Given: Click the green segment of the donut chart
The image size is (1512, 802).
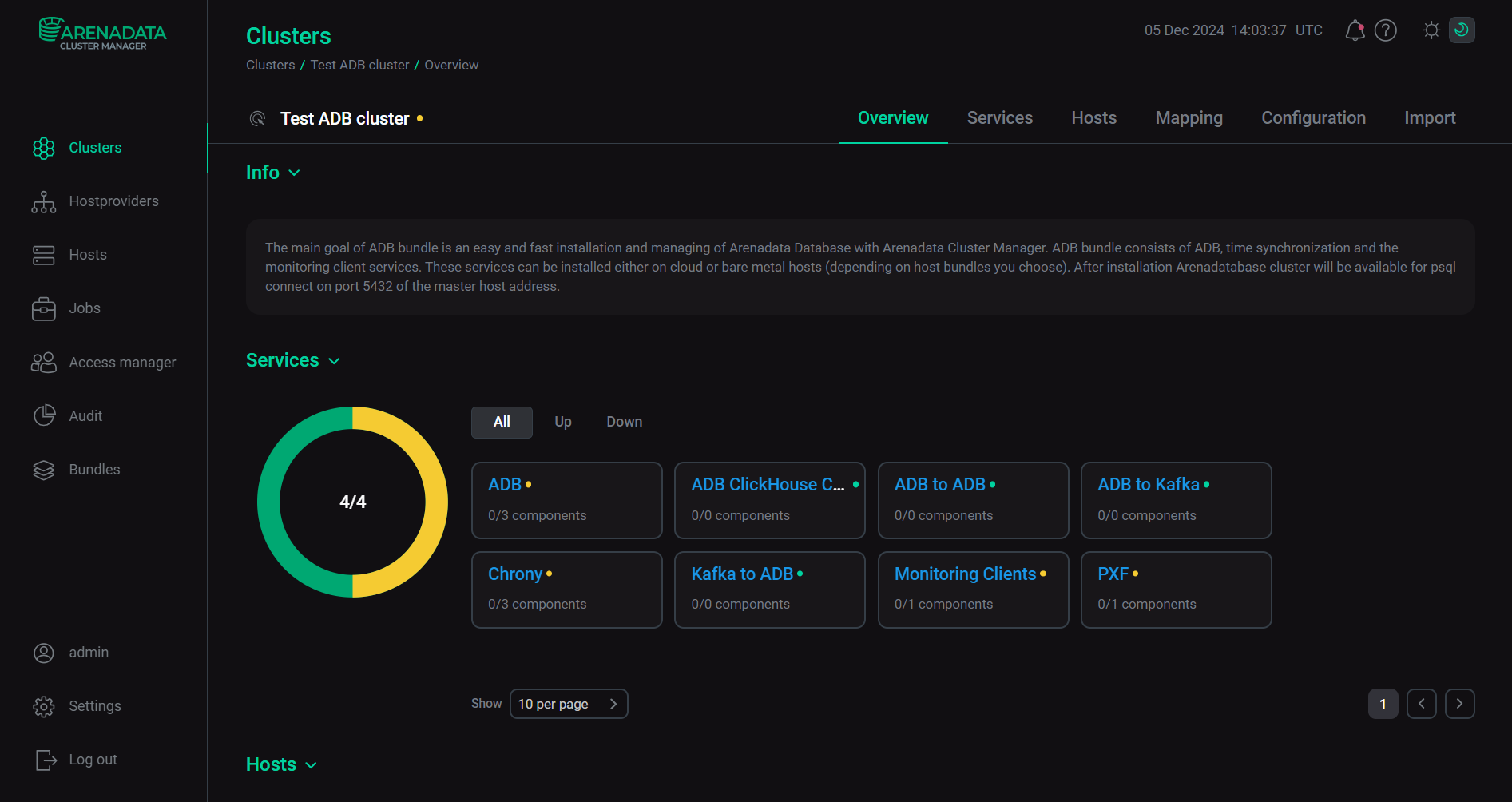Looking at the screenshot, I should click(x=269, y=502).
